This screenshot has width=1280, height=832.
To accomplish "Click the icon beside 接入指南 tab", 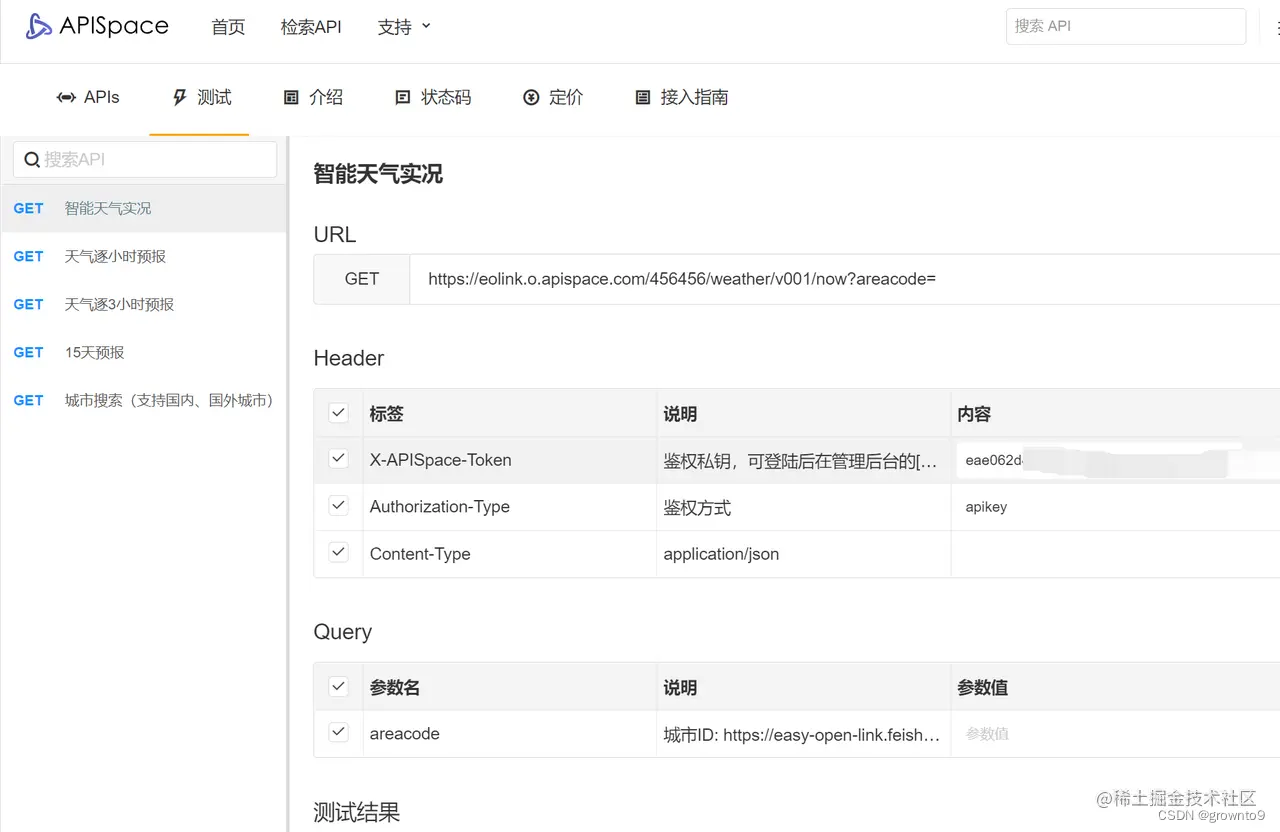I will [x=643, y=97].
